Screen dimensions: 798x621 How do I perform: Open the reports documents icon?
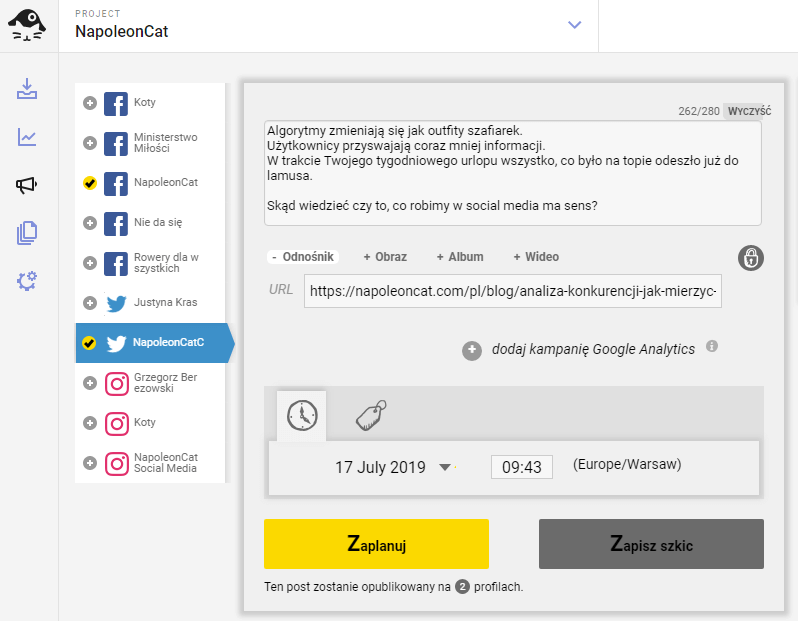[x=27, y=233]
